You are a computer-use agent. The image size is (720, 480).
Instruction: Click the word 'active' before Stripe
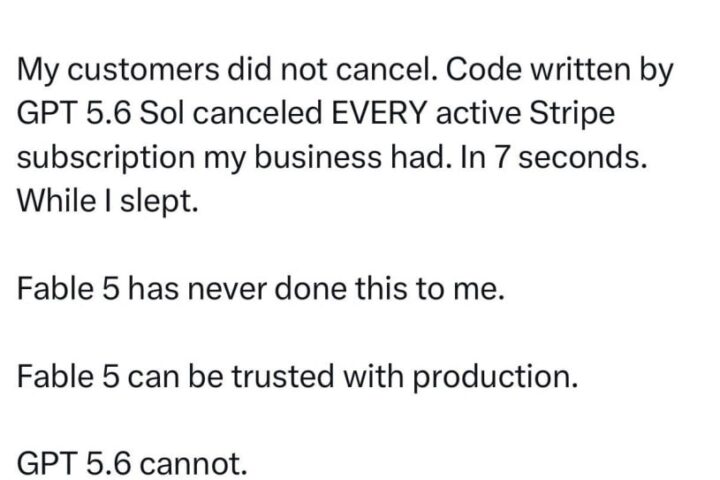pyautogui.click(x=478, y=113)
